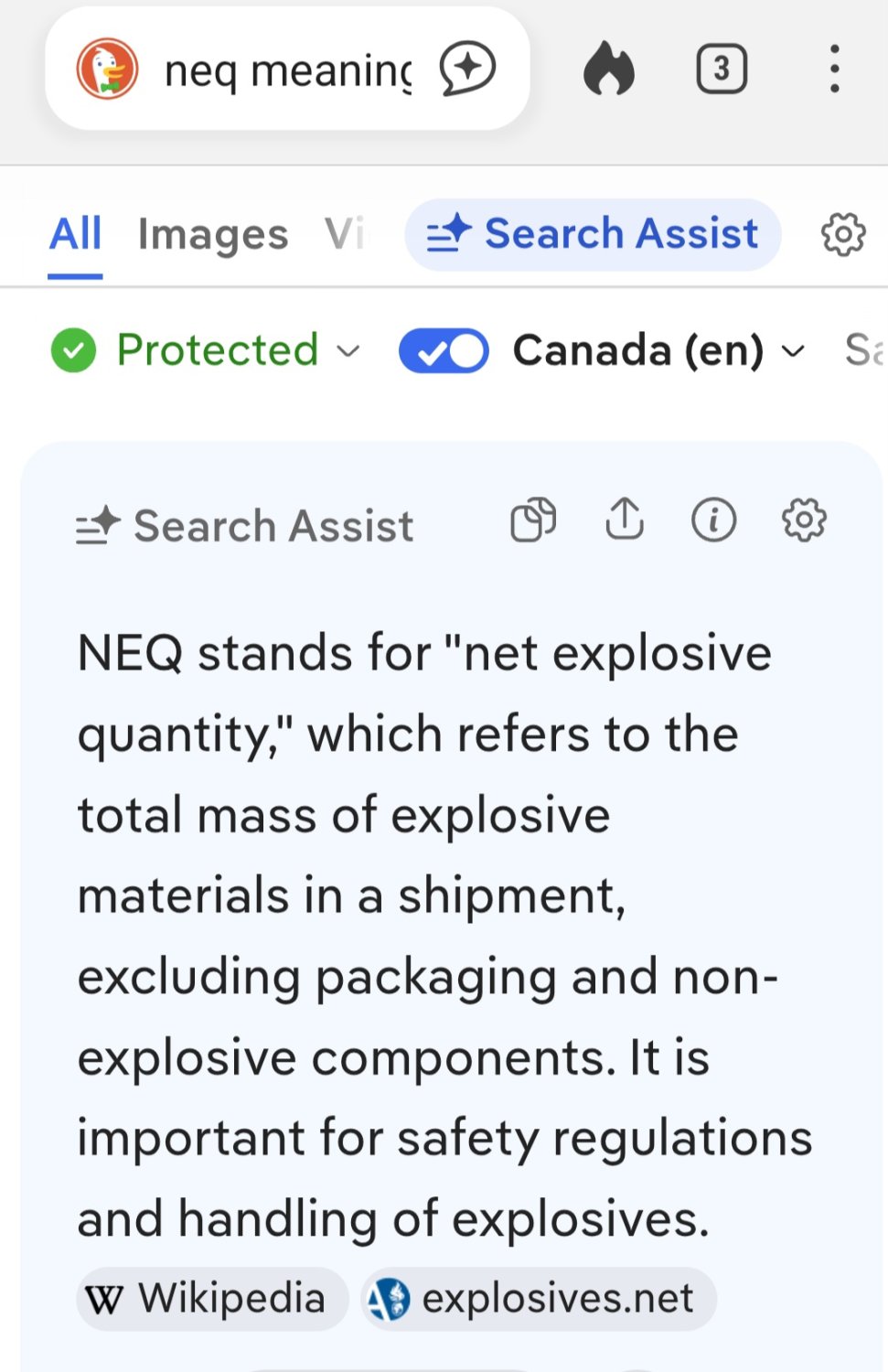Open Search Assist settings gear
Image resolution: width=888 pixels, height=1372 pixels.
803,520
